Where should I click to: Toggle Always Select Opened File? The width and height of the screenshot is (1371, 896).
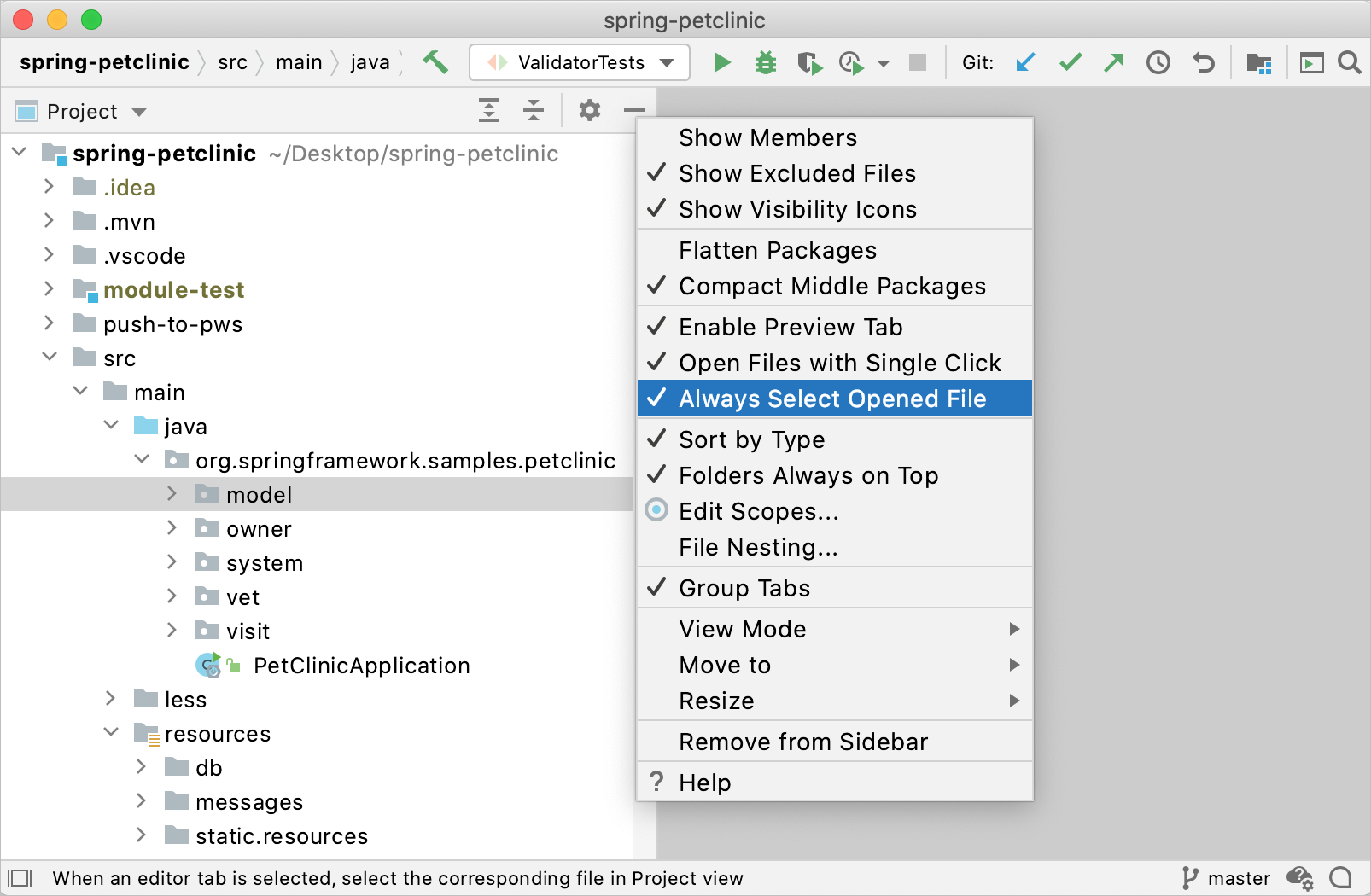click(835, 399)
